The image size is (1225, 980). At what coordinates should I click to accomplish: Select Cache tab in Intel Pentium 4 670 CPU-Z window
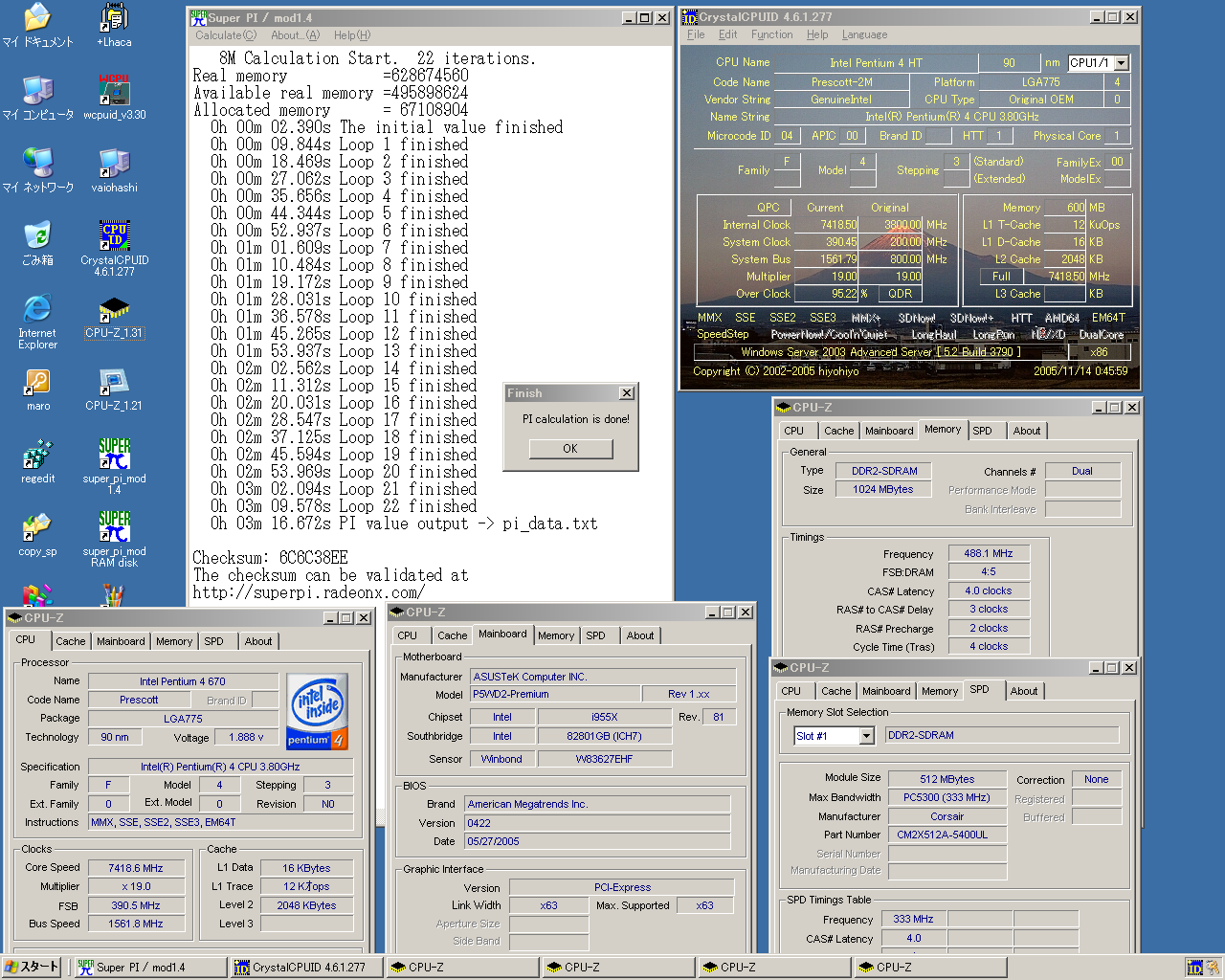(70, 641)
